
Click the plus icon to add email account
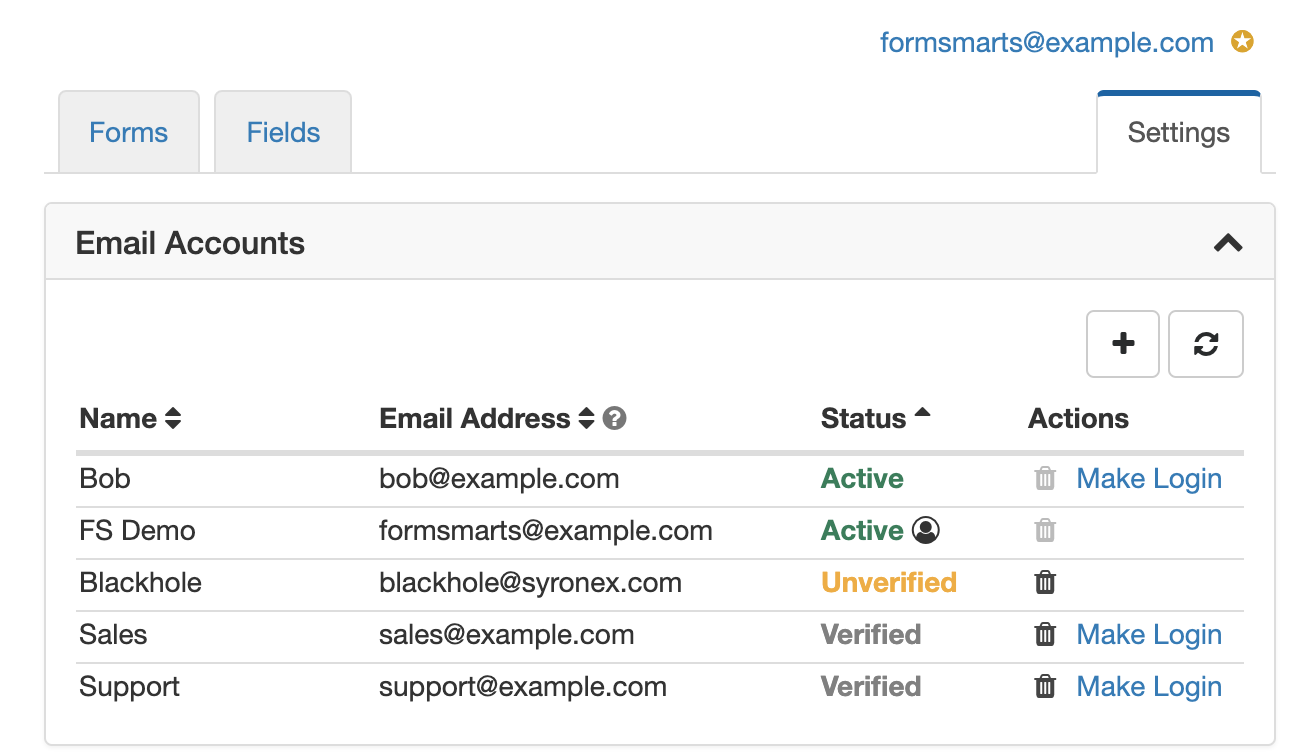coord(1122,344)
